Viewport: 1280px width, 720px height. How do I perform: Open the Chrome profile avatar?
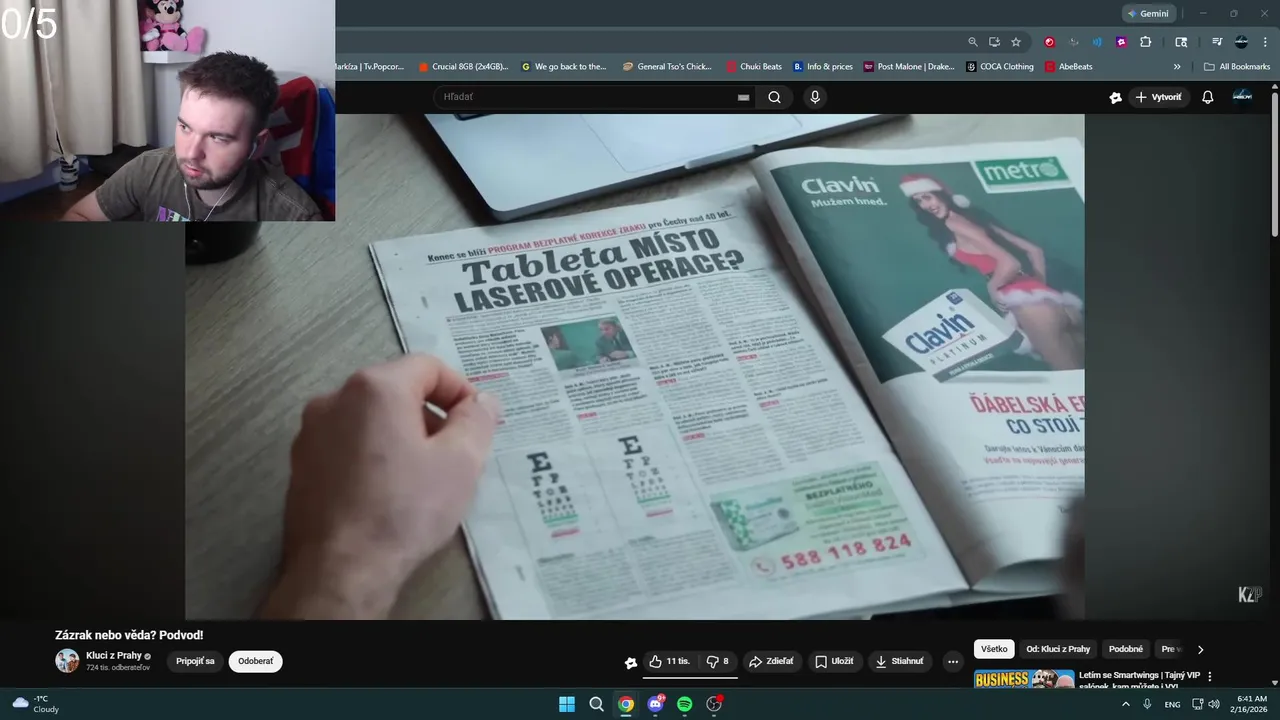(1241, 42)
